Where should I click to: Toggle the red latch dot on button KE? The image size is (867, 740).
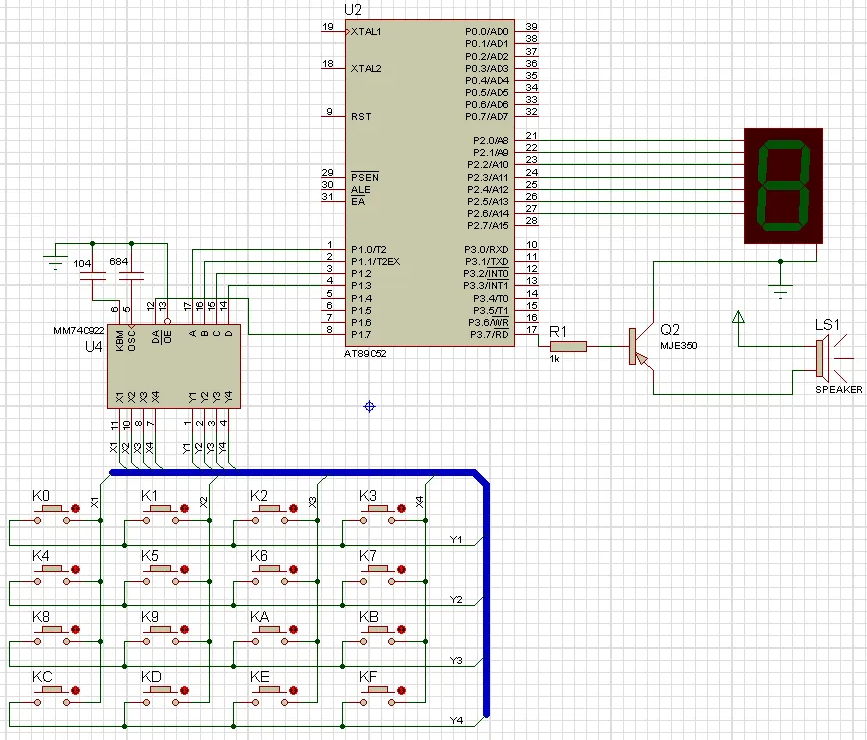click(294, 690)
